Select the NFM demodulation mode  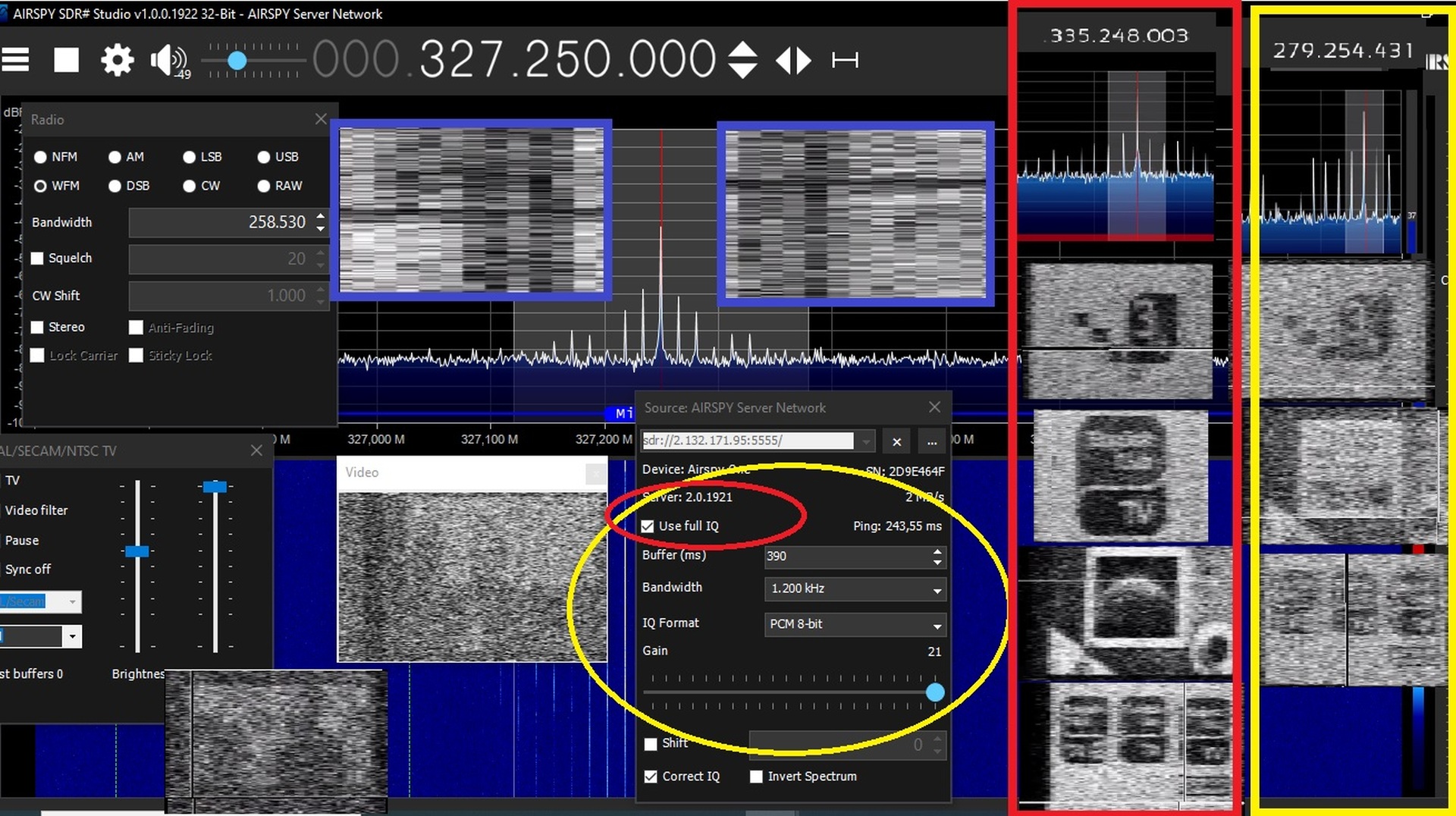point(41,157)
